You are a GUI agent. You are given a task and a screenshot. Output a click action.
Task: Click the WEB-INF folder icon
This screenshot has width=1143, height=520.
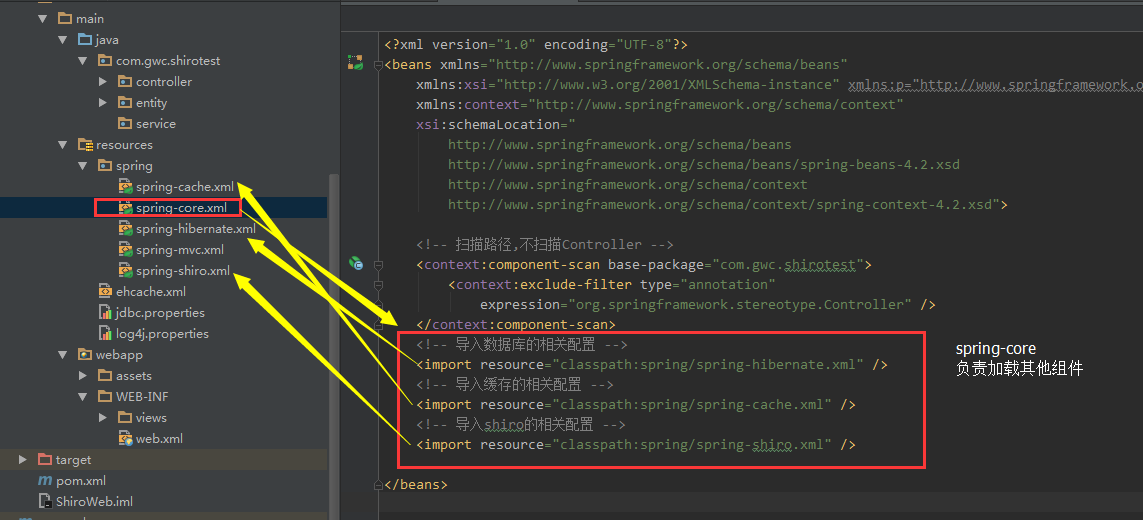click(105, 397)
